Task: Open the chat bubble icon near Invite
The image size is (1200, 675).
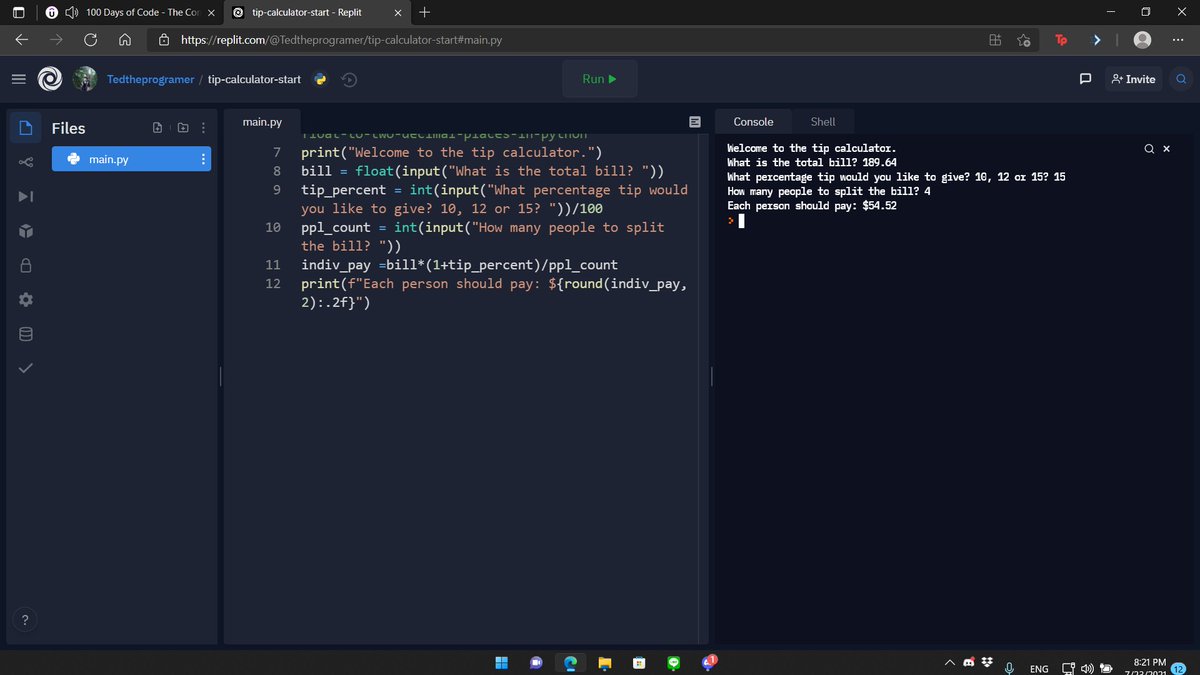Action: click(1086, 79)
